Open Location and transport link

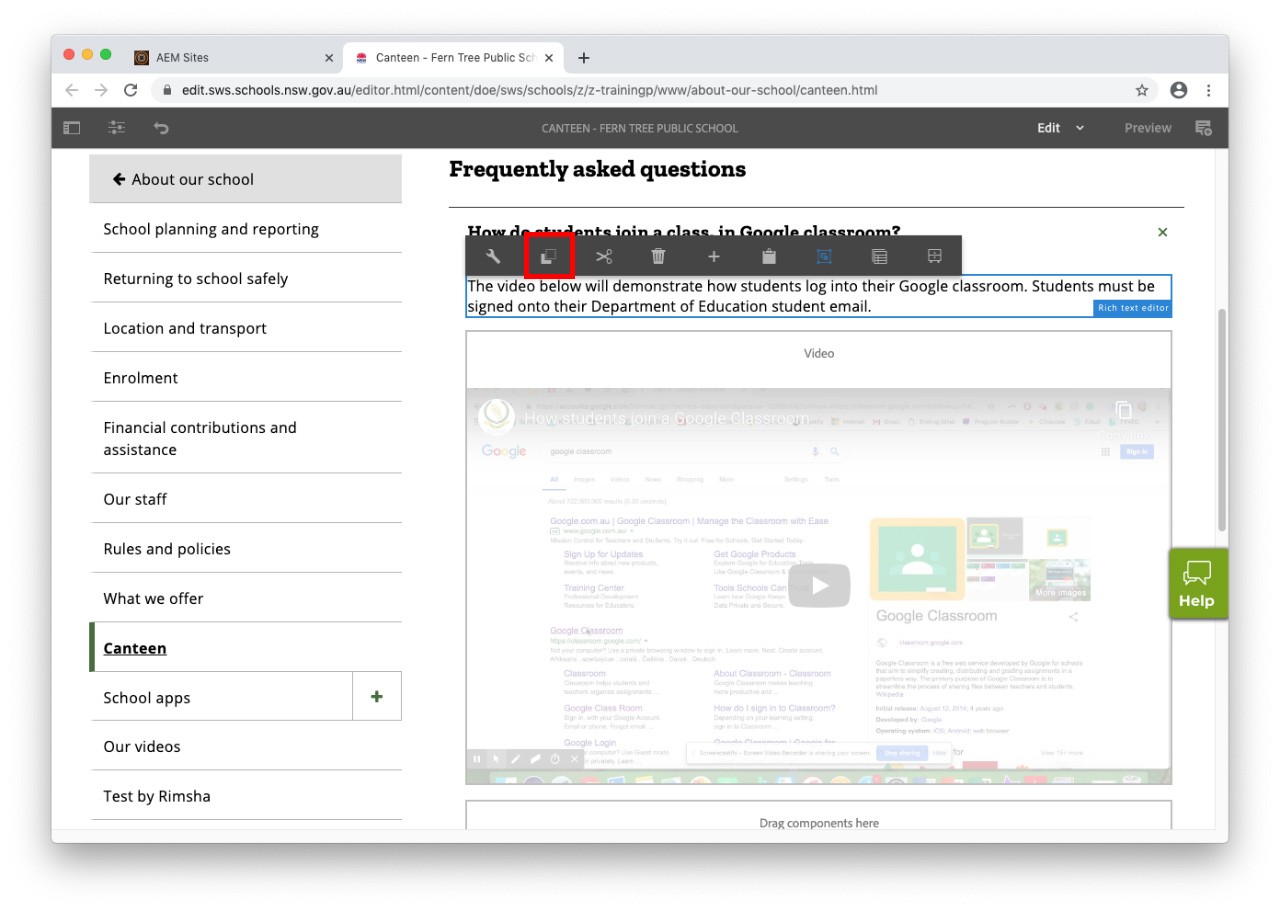[185, 328]
